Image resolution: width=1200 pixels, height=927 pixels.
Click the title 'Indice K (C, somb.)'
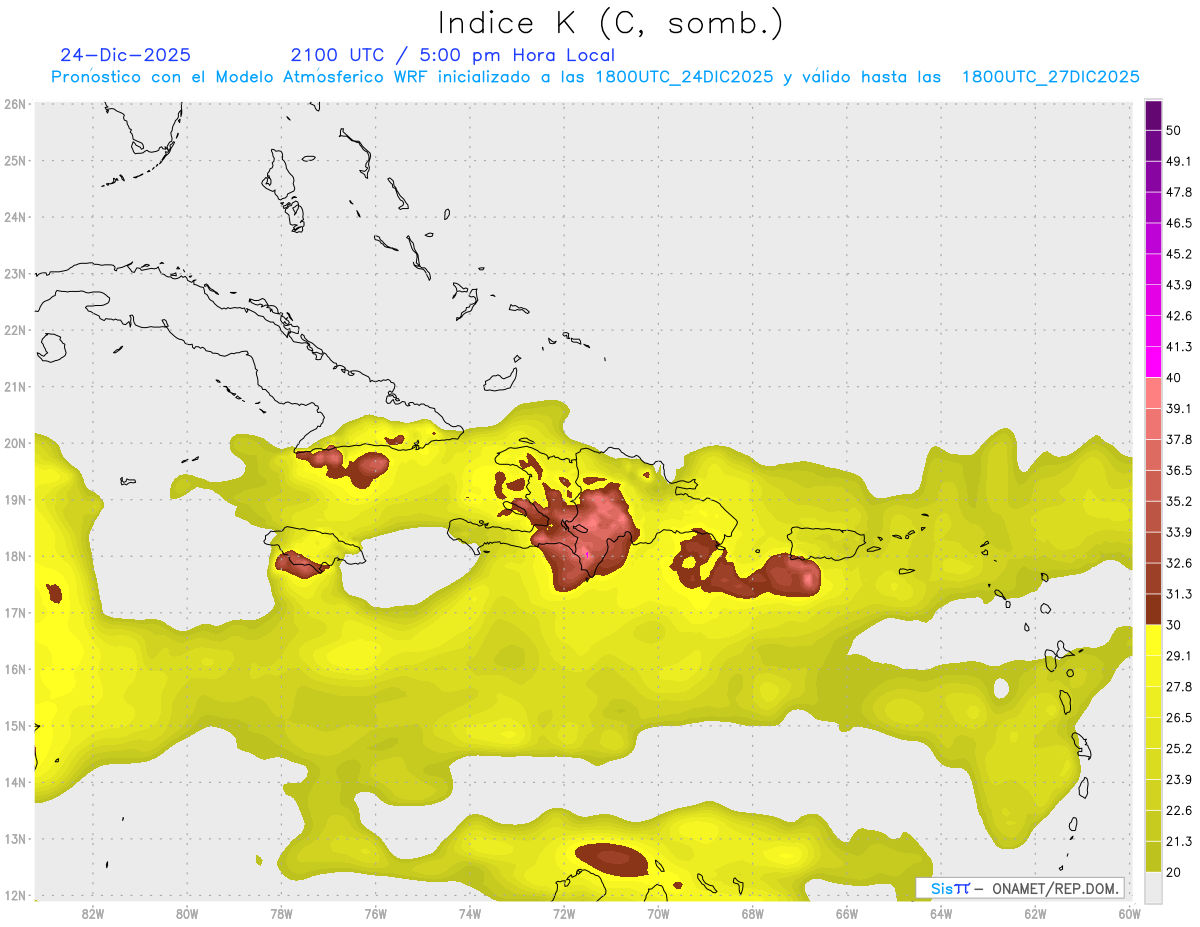pos(611,24)
